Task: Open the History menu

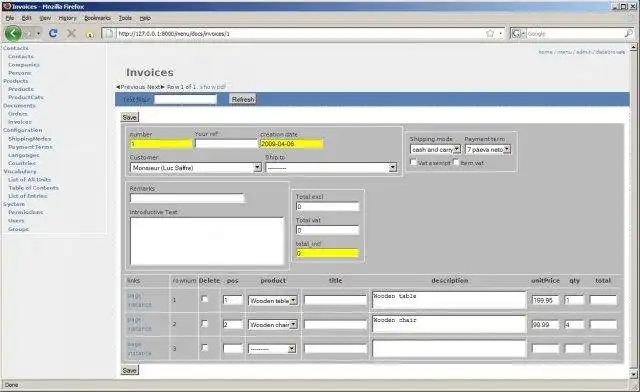Action: pyautogui.click(x=67, y=18)
